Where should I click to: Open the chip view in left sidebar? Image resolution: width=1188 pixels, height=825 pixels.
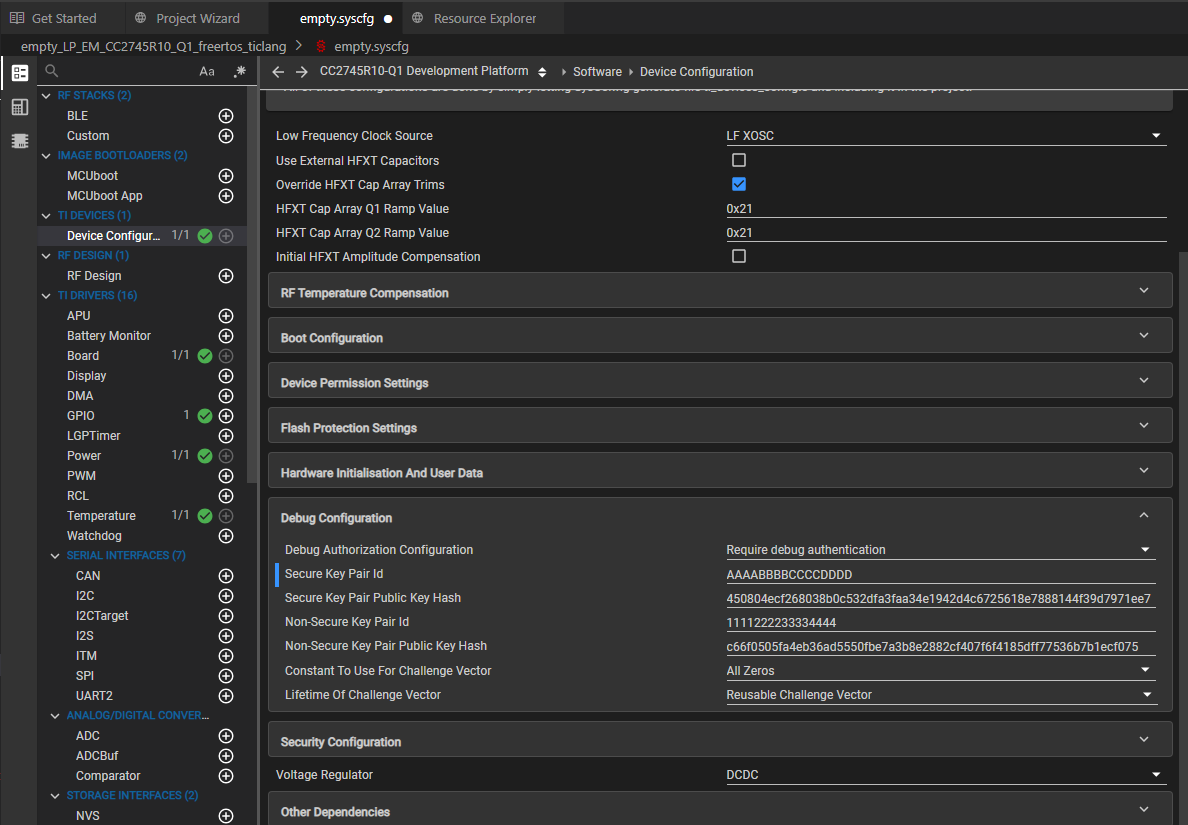point(19,141)
